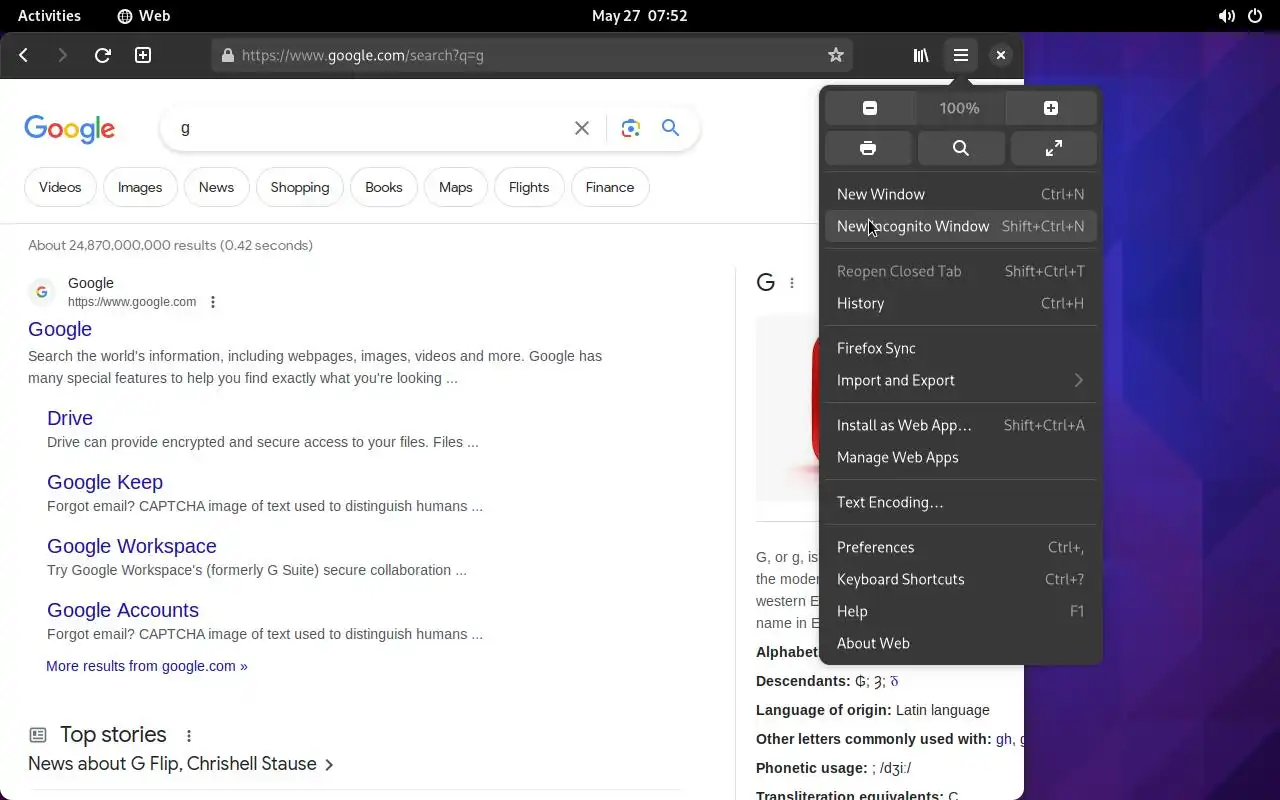1280x800 pixels.
Task: Open clock showing May 27 07:52
Action: point(640,16)
